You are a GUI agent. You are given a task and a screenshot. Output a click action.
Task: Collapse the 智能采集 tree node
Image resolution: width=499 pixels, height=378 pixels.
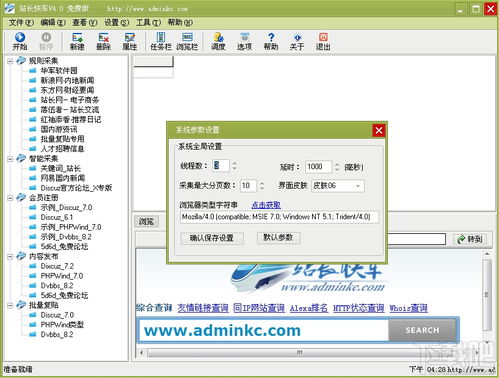point(10,159)
